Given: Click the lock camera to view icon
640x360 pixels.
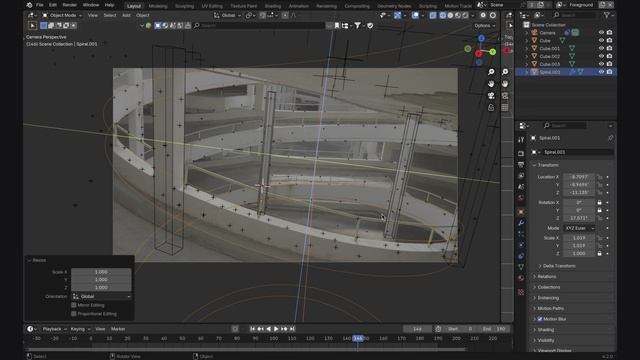Looking at the screenshot, I should [x=491, y=107].
